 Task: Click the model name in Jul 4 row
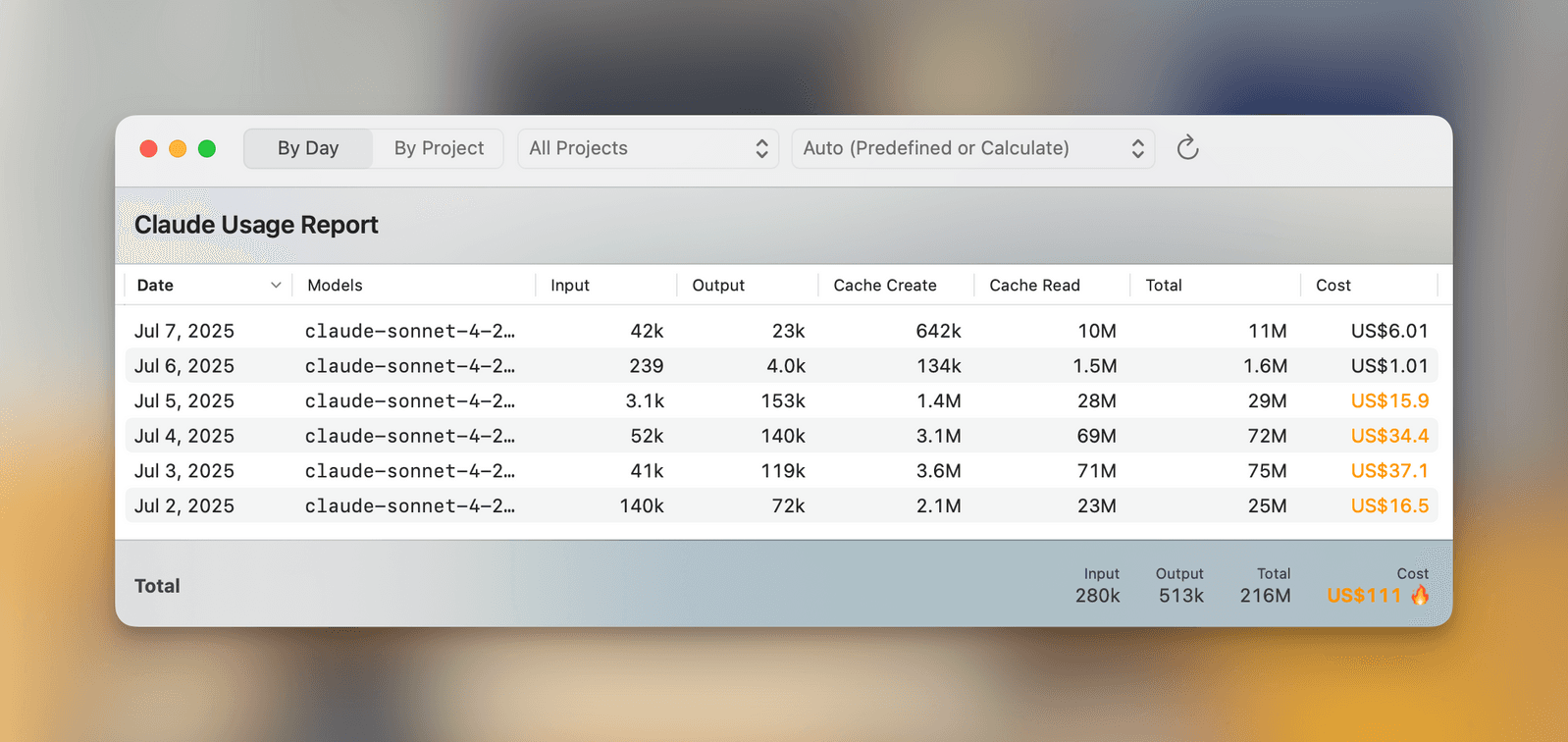[410, 436]
